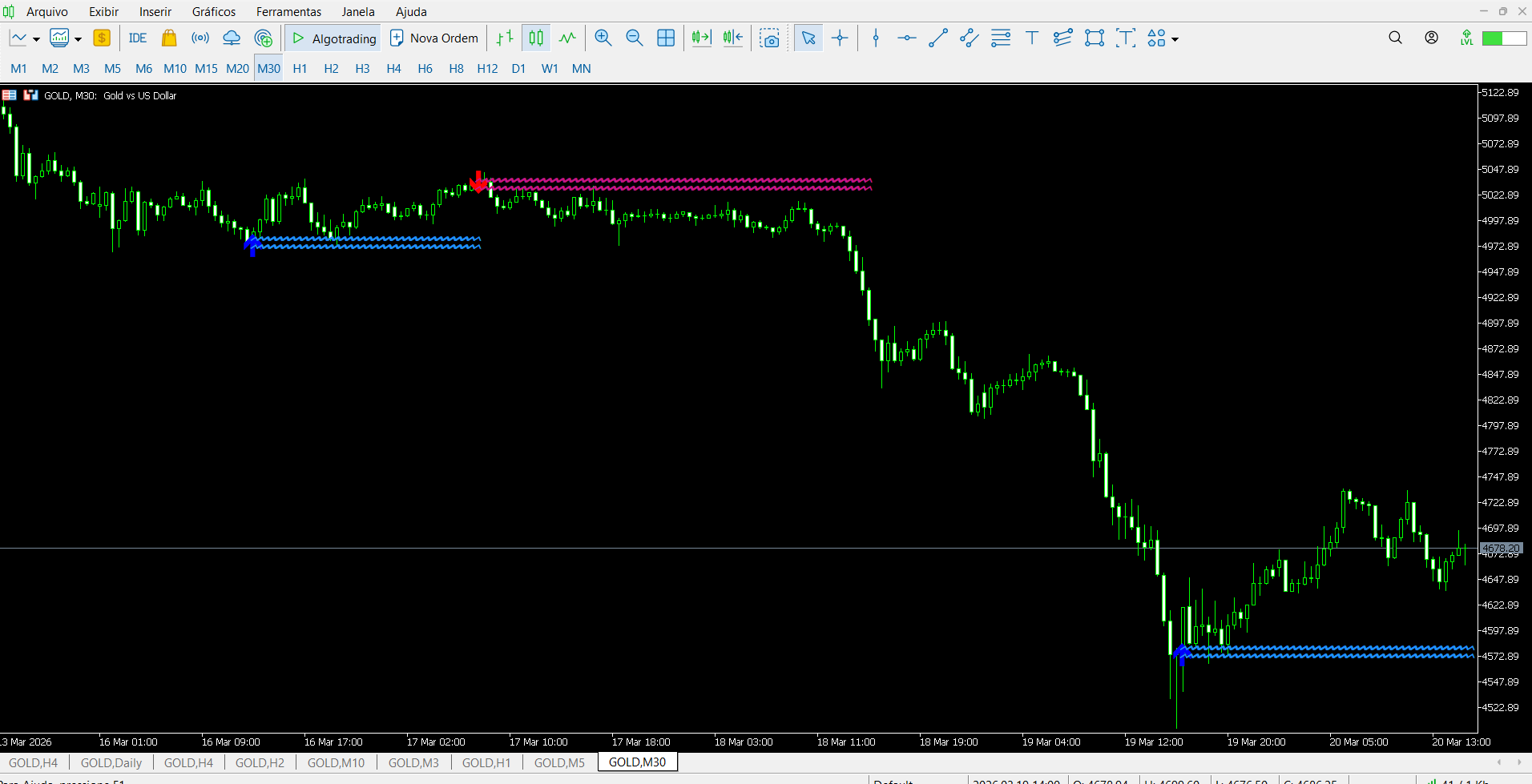This screenshot has width=1532, height=784.
Task: Click the screenshot camera icon
Action: pyautogui.click(x=770, y=38)
